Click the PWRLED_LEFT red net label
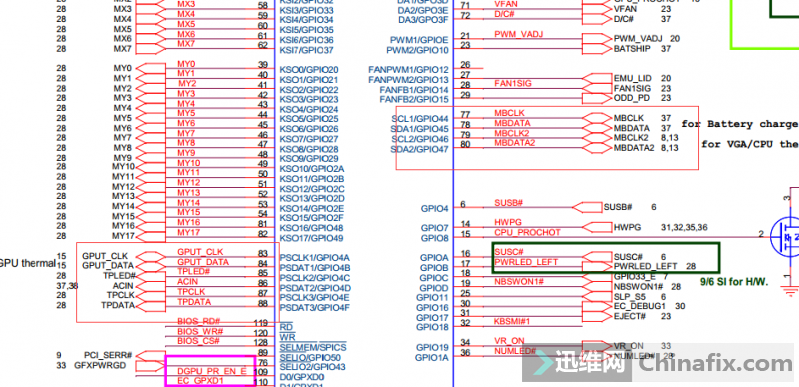 click(x=526, y=262)
